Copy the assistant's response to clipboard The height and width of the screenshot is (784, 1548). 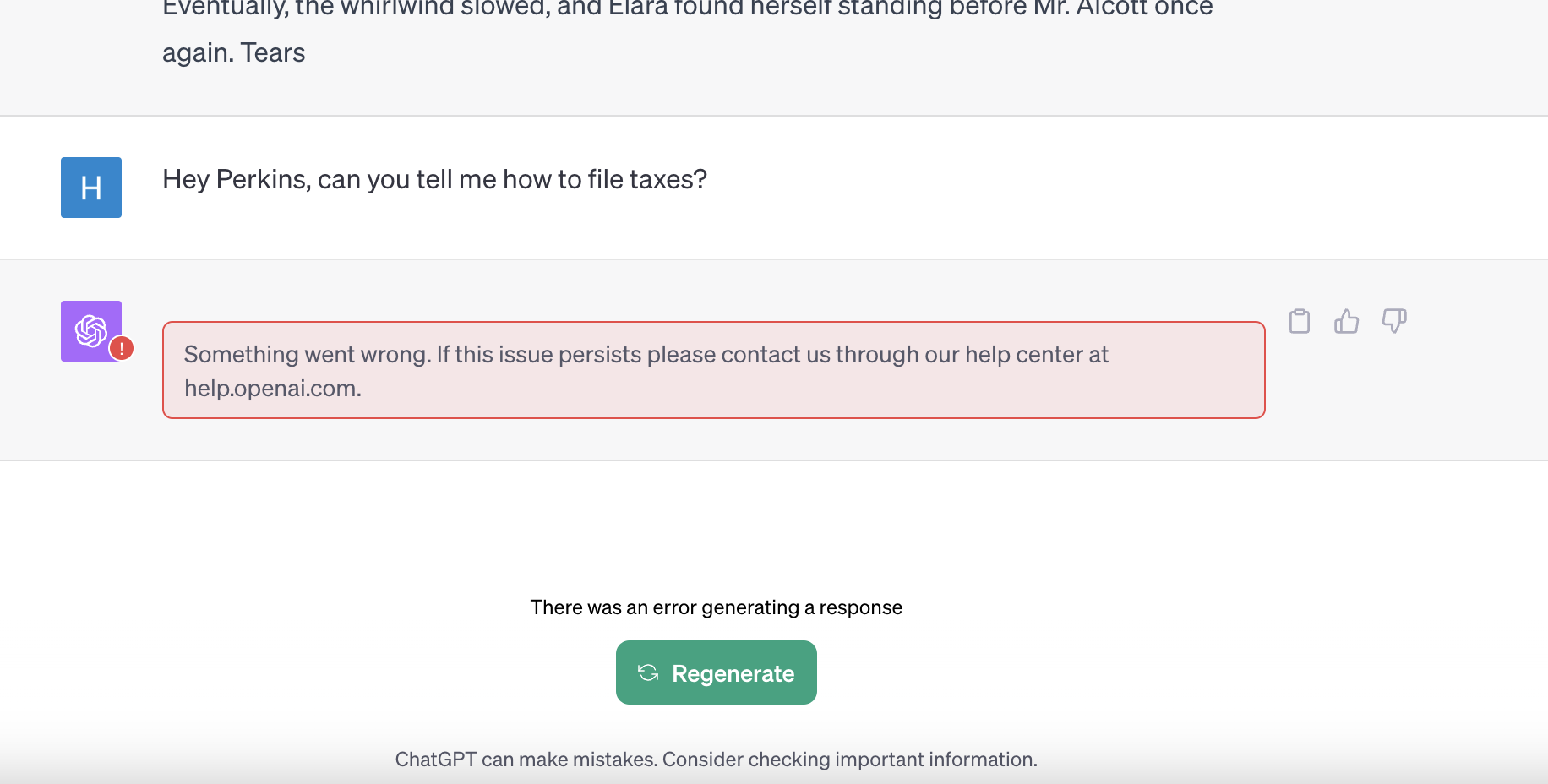coord(1299,321)
